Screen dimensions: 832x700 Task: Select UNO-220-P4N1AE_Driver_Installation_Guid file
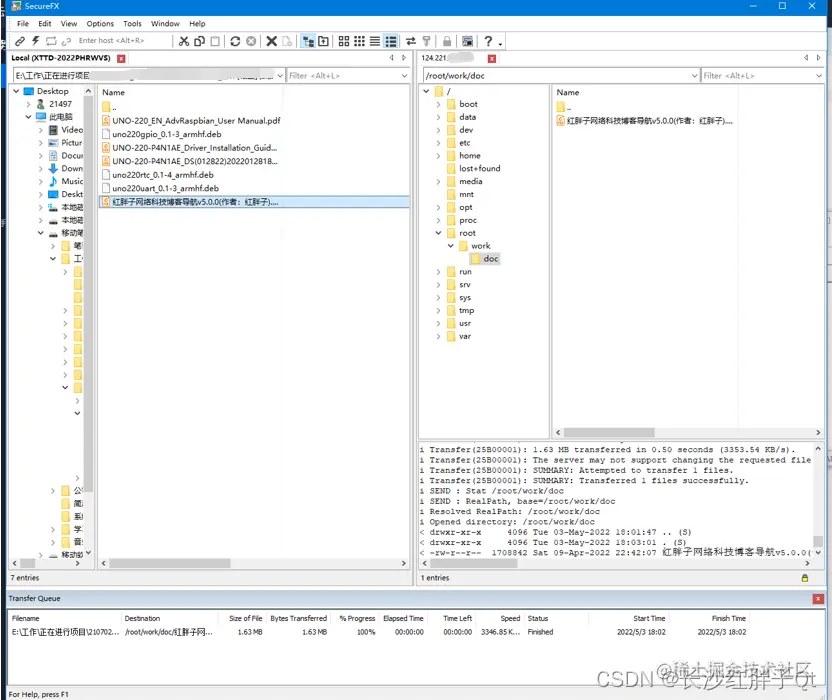[194, 148]
